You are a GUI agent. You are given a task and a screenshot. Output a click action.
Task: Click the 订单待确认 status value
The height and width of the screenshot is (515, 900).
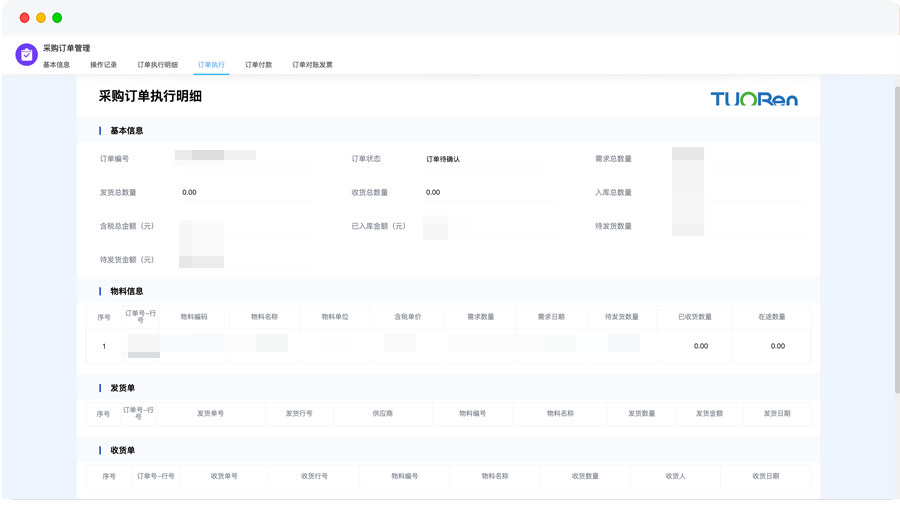click(443, 159)
